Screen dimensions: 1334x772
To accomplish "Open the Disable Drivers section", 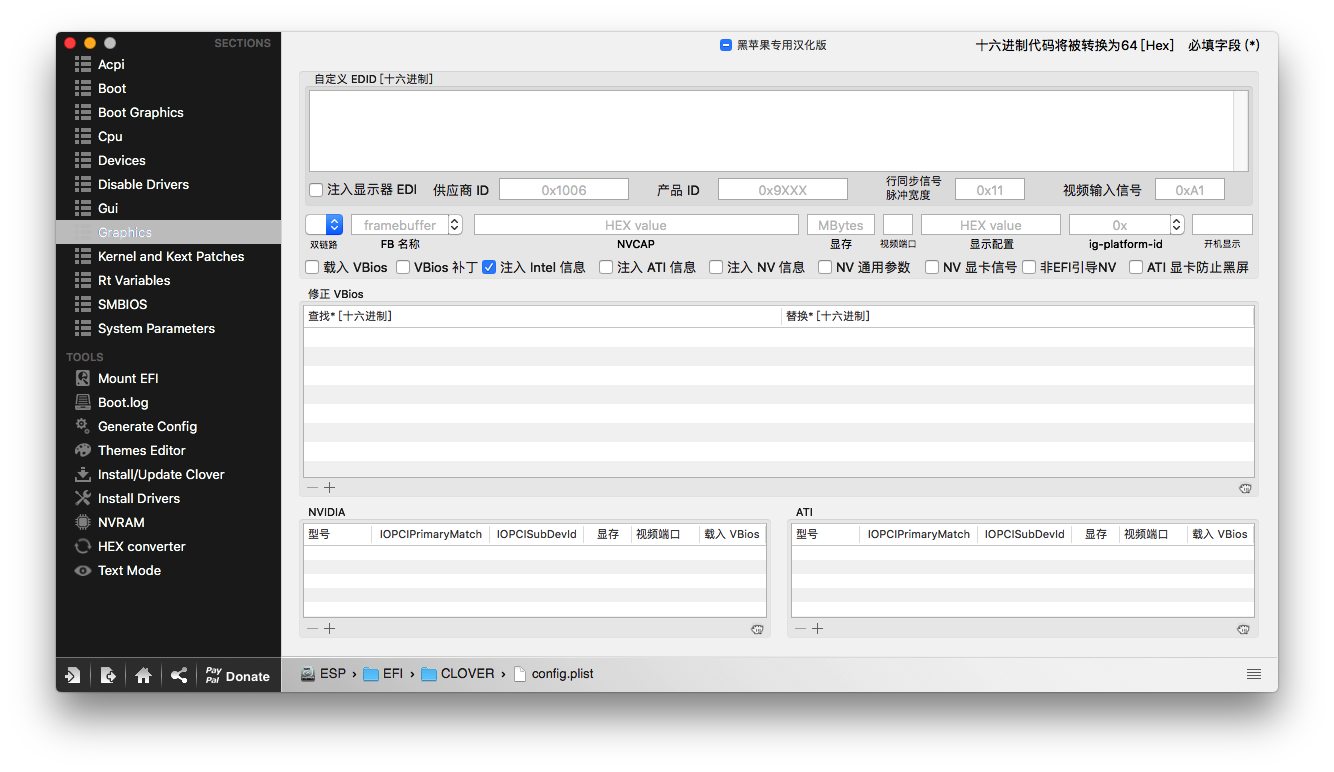I will pyautogui.click(x=143, y=184).
